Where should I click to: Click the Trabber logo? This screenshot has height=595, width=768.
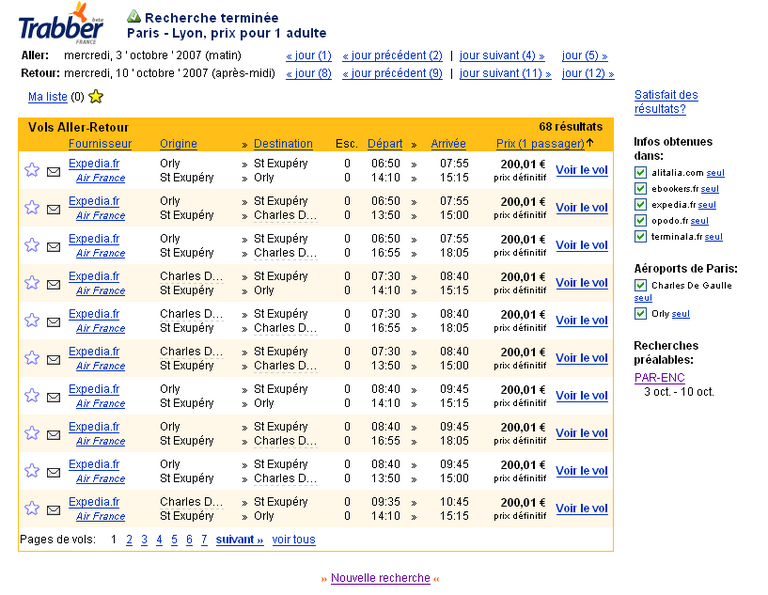pos(61,24)
